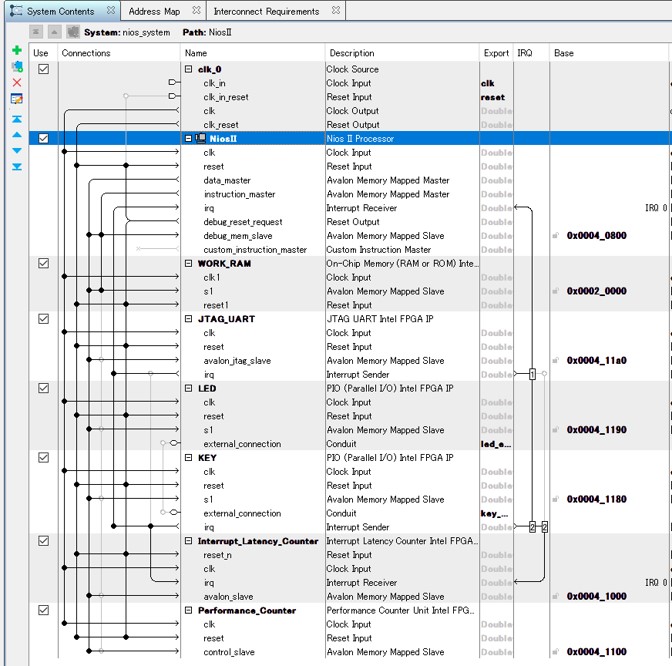
Task: Close the System Contents tab
Action: [111, 10]
